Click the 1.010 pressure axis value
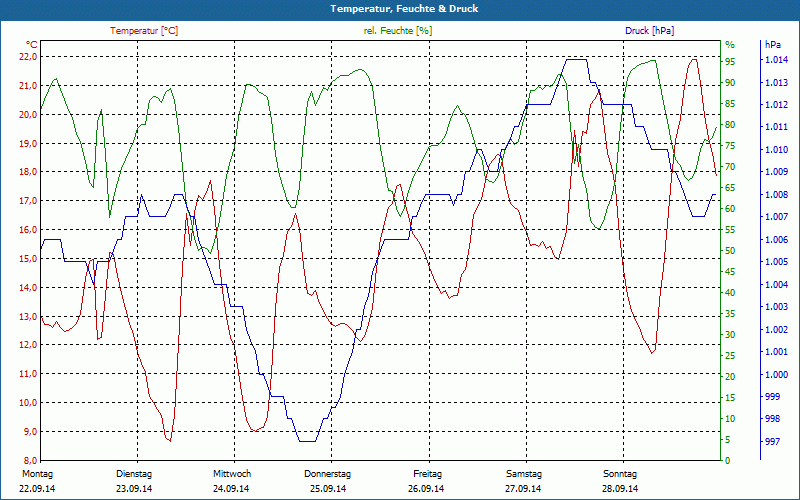The image size is (800, 500). (776, 149)
